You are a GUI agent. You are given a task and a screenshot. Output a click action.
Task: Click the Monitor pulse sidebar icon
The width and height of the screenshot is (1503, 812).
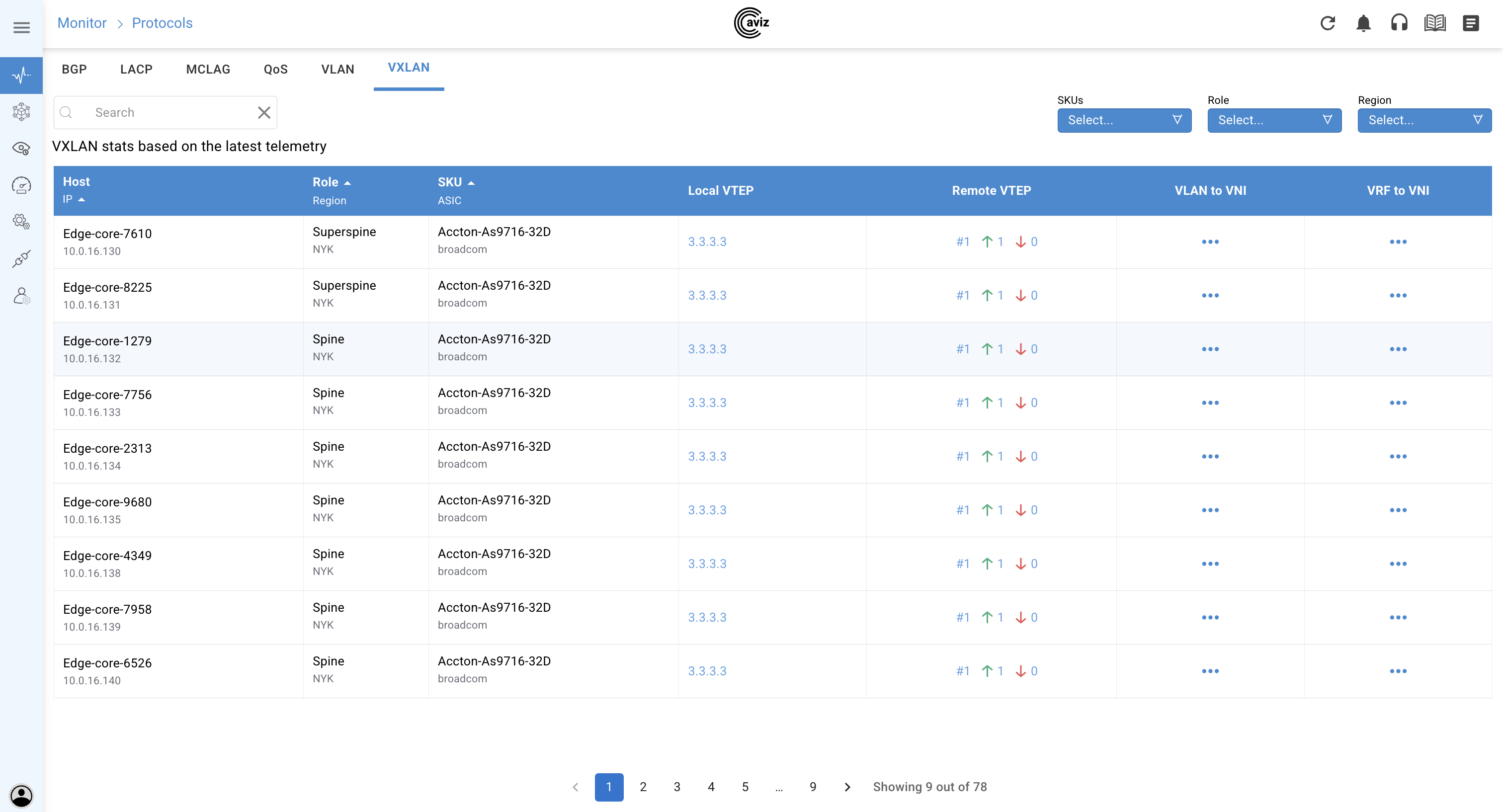[21, 75]
